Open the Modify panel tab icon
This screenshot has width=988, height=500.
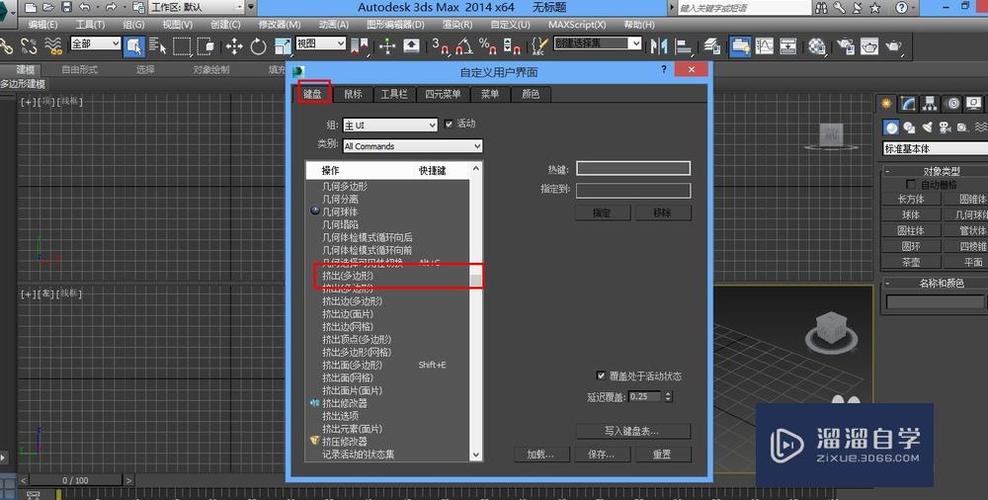[908, 103]
